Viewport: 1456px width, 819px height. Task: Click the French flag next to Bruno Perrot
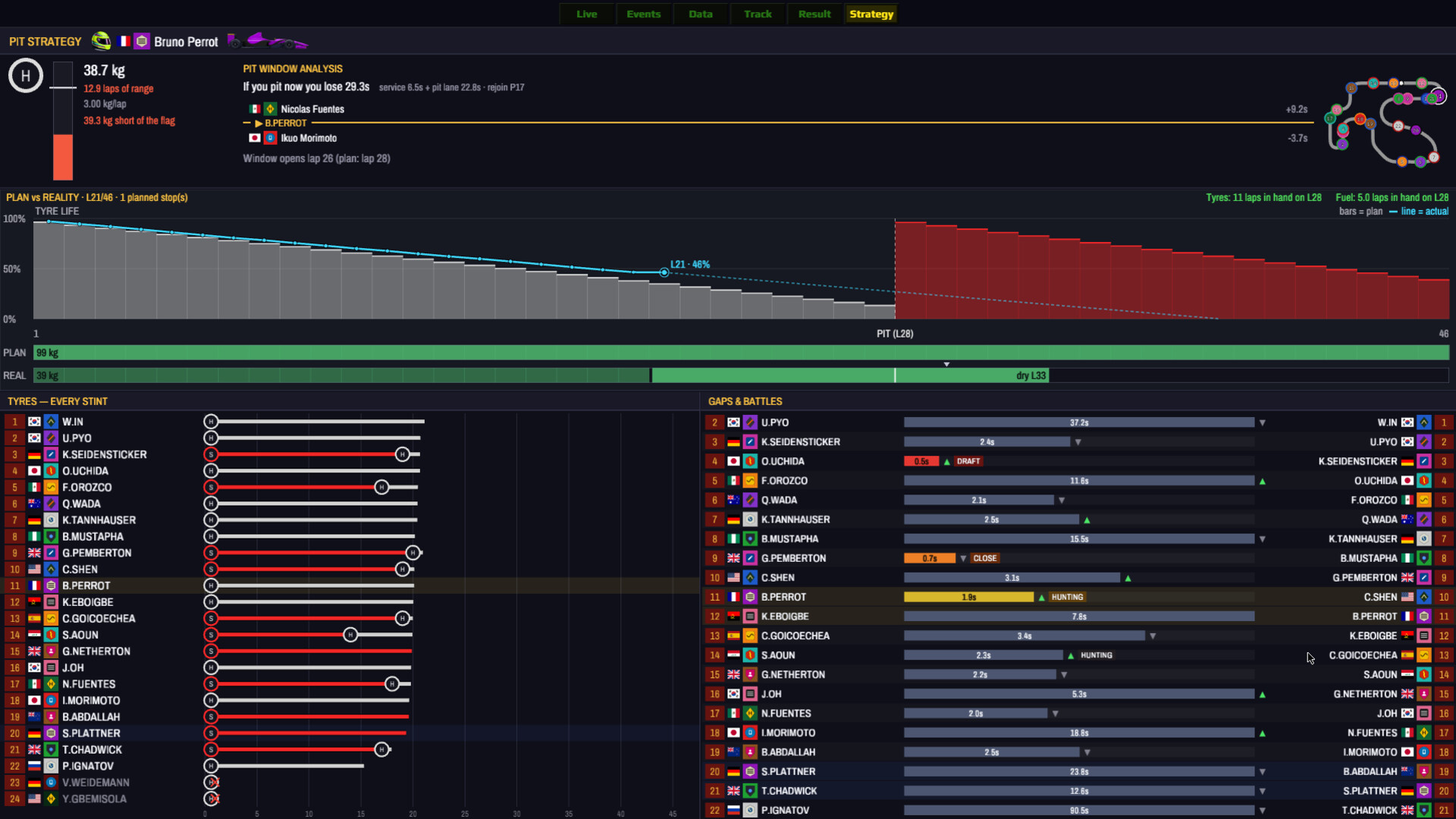tap(124, 41)
